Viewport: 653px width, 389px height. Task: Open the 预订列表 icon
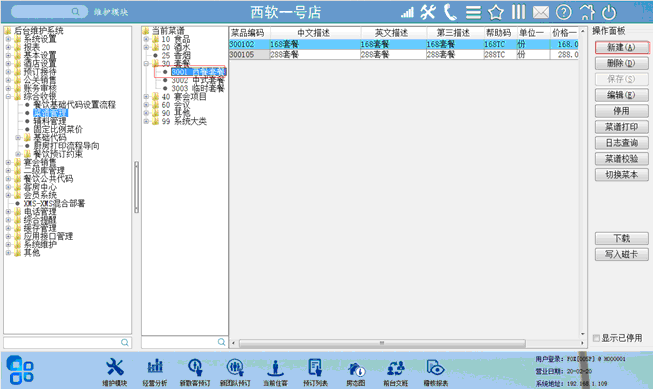click(x=315, y=368)
